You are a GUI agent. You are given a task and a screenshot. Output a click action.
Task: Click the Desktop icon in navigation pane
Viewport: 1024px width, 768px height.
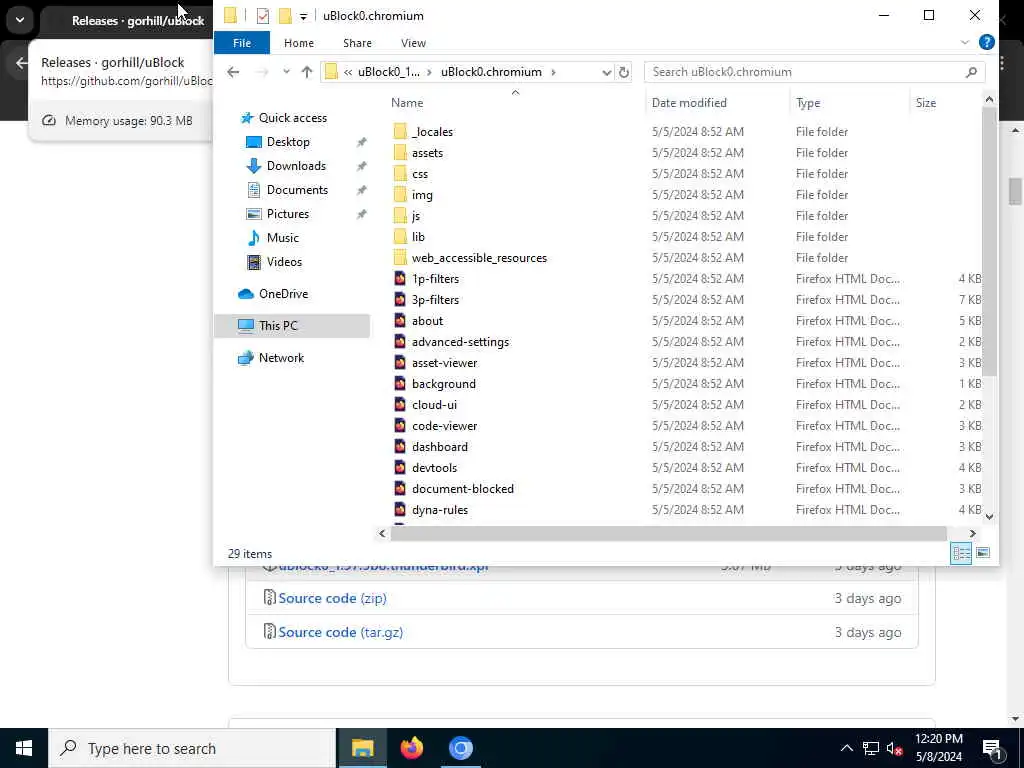[x=253, y=142]
